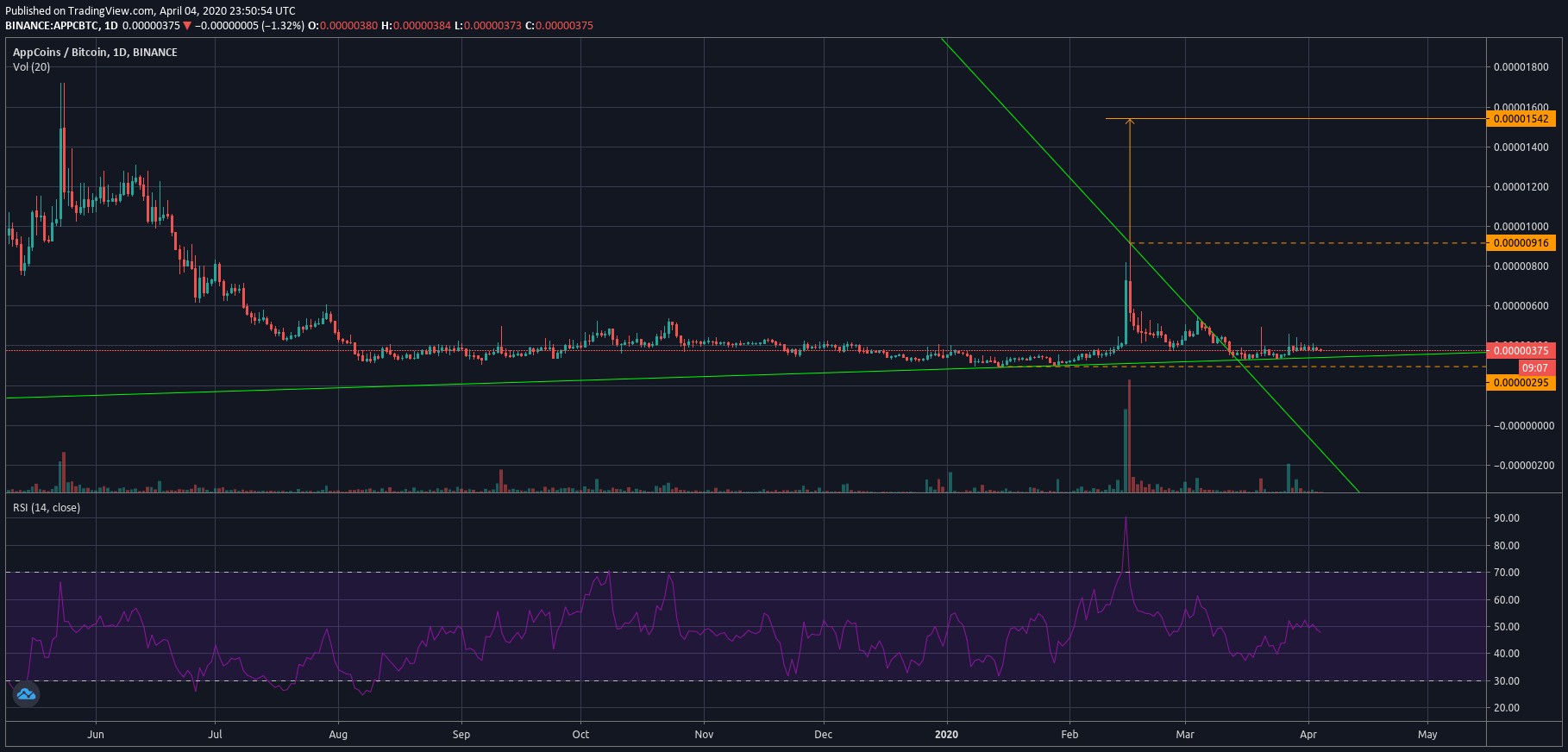Image resolution: width=1568 pixels, height=752 pixels.
Task: Click the orange 0.00001542 price label
Action: [x=1521, y=119]
